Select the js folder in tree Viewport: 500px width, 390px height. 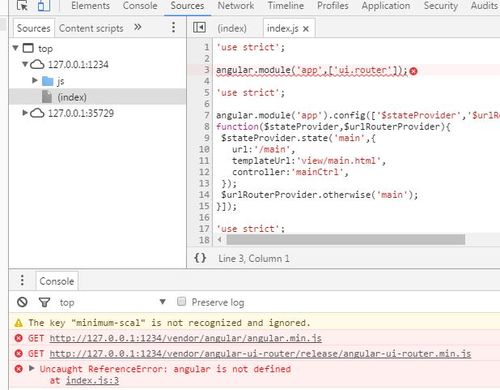tap(60, 81)
